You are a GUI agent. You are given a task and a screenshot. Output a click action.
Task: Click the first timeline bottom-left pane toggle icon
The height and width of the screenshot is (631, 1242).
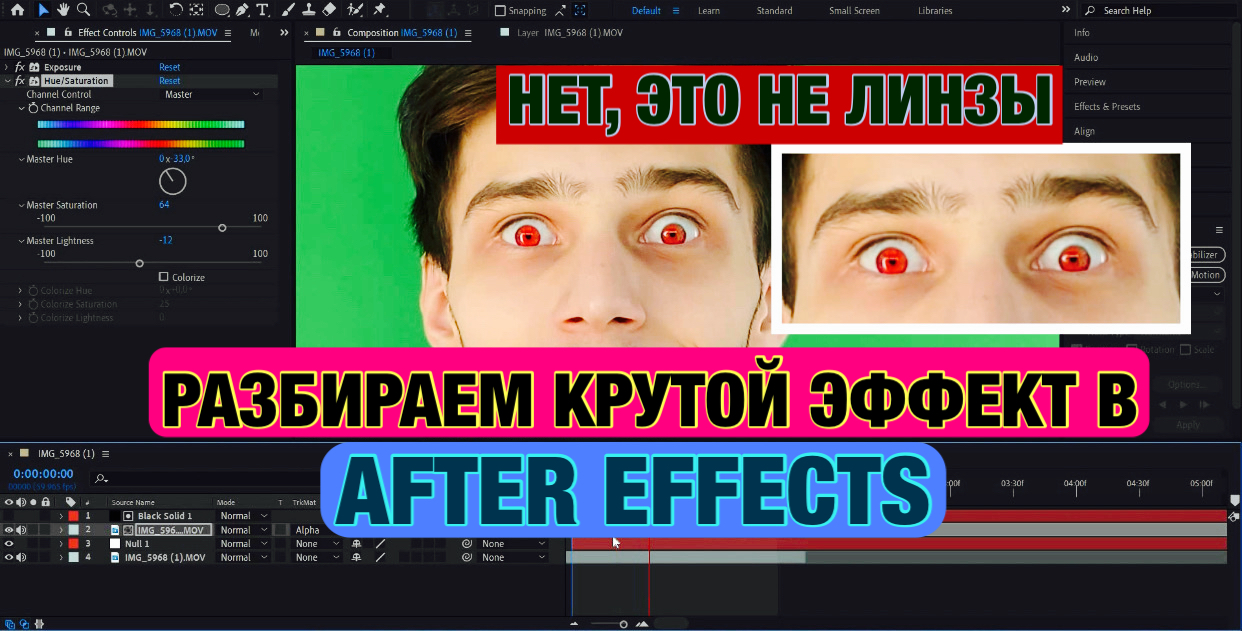click(9, 623)
